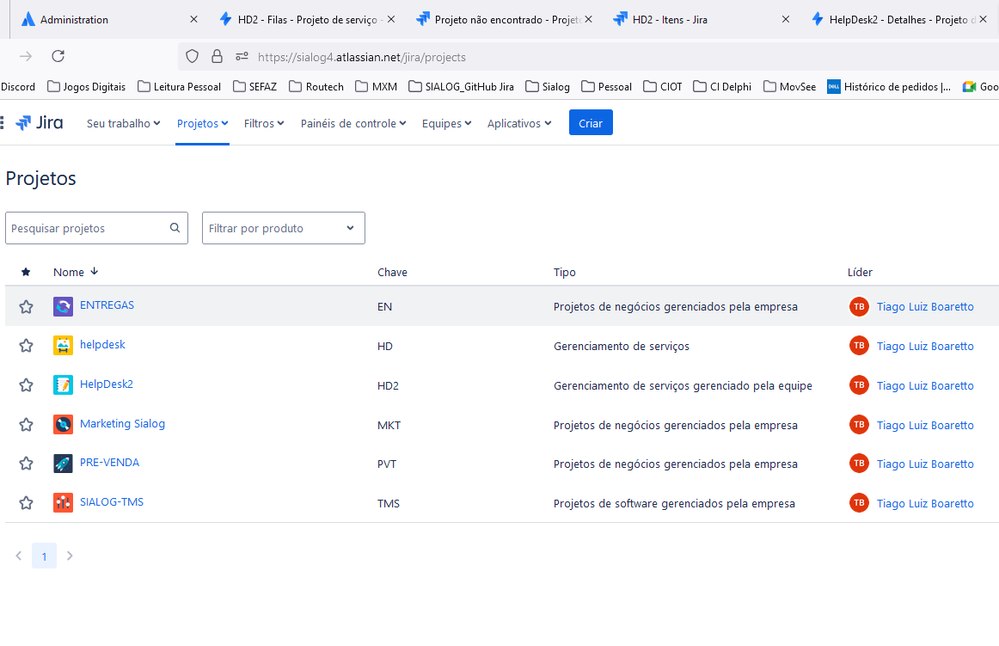Click TB avatar in ENTREGAS row
The width and height of the screenshot is (999, 646).
[x=859, y=306]
